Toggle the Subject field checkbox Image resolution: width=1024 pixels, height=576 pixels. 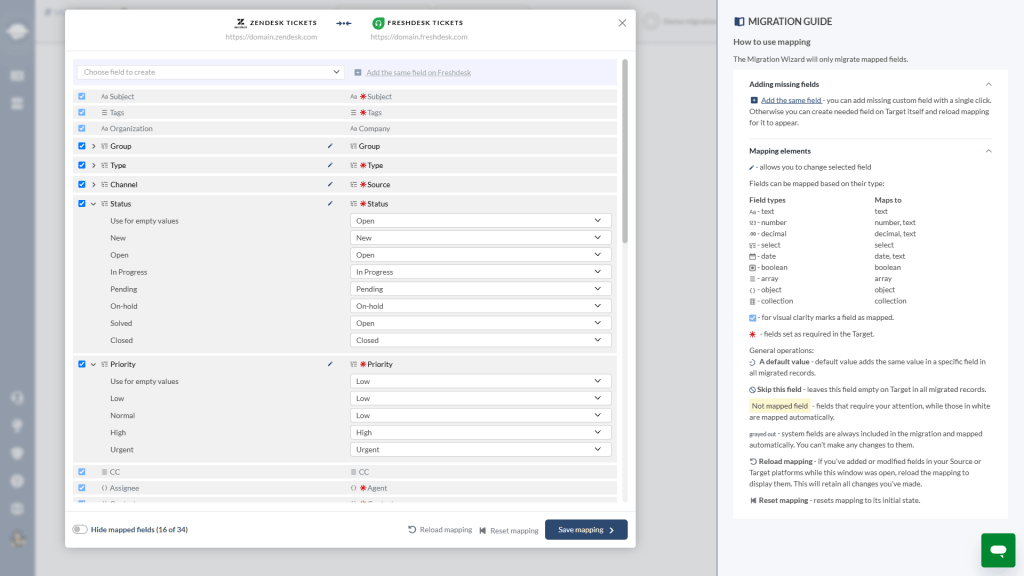tap(82, 97)
